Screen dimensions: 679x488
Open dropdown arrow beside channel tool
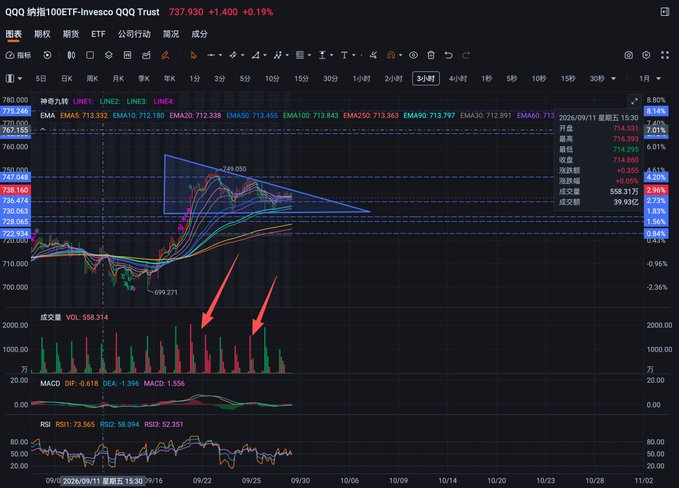[242, 55]
